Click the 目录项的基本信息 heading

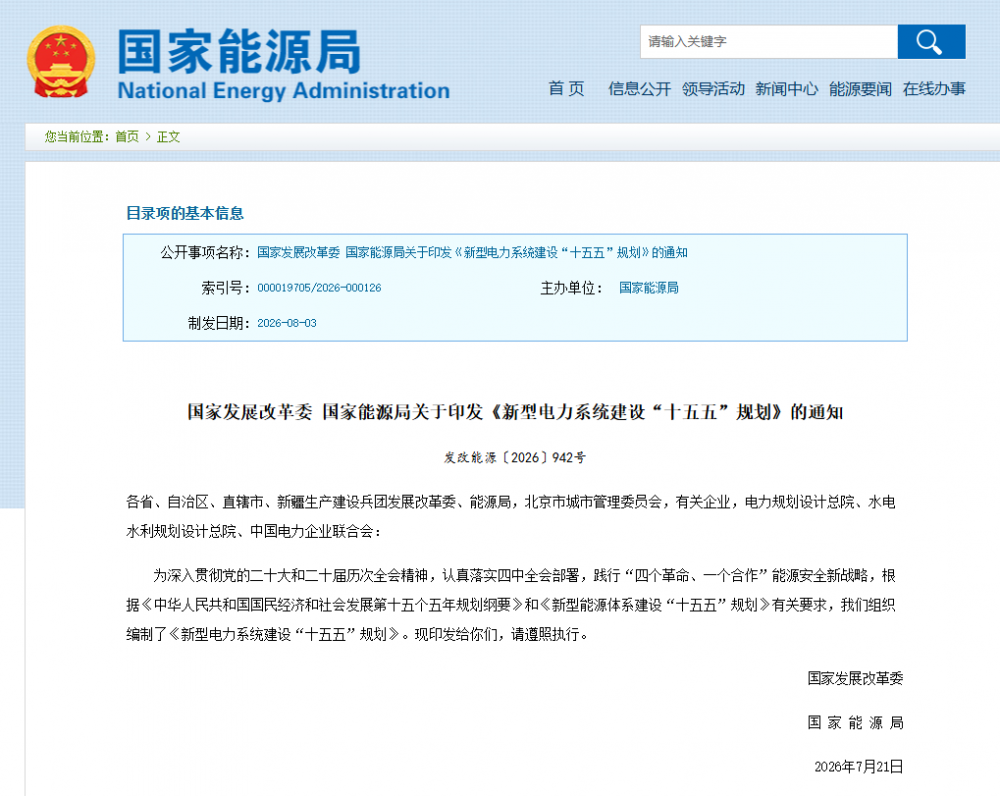tap(185, 213)
